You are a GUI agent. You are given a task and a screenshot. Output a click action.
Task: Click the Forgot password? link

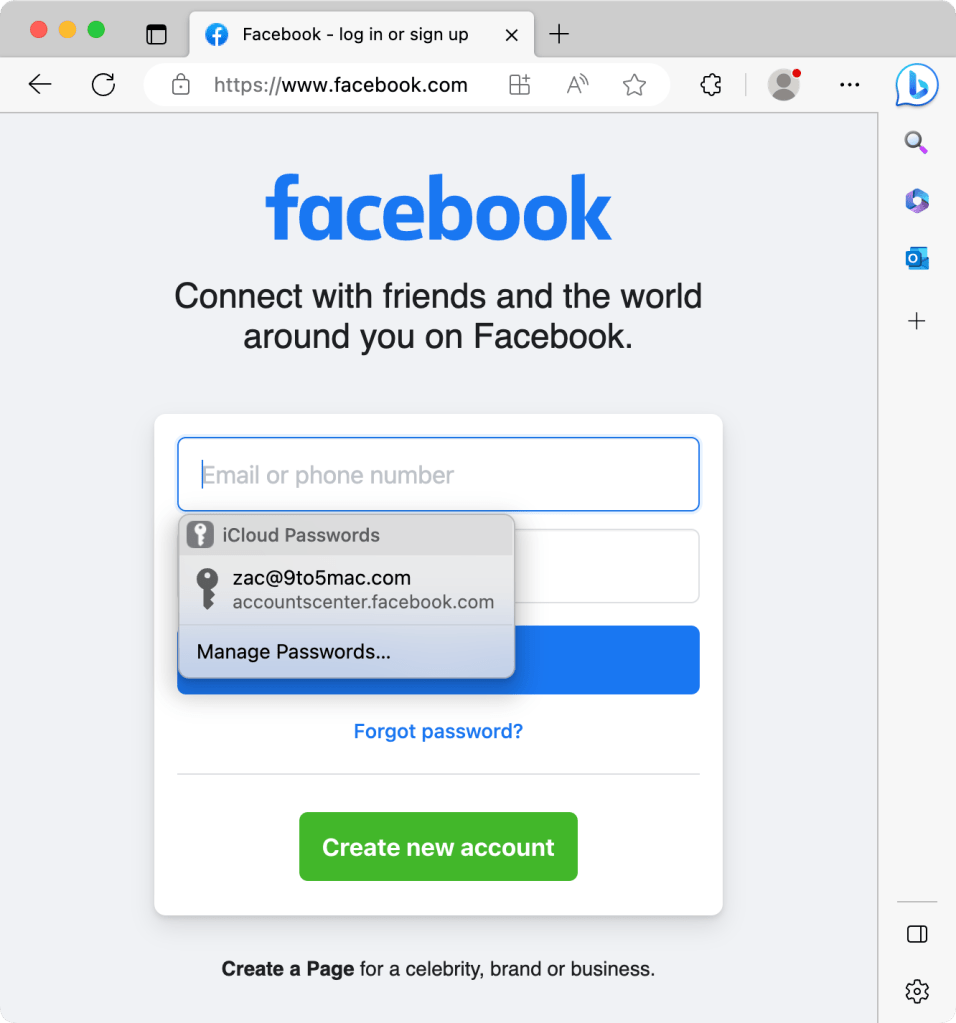pyautogui.click(x=438, y=731)
